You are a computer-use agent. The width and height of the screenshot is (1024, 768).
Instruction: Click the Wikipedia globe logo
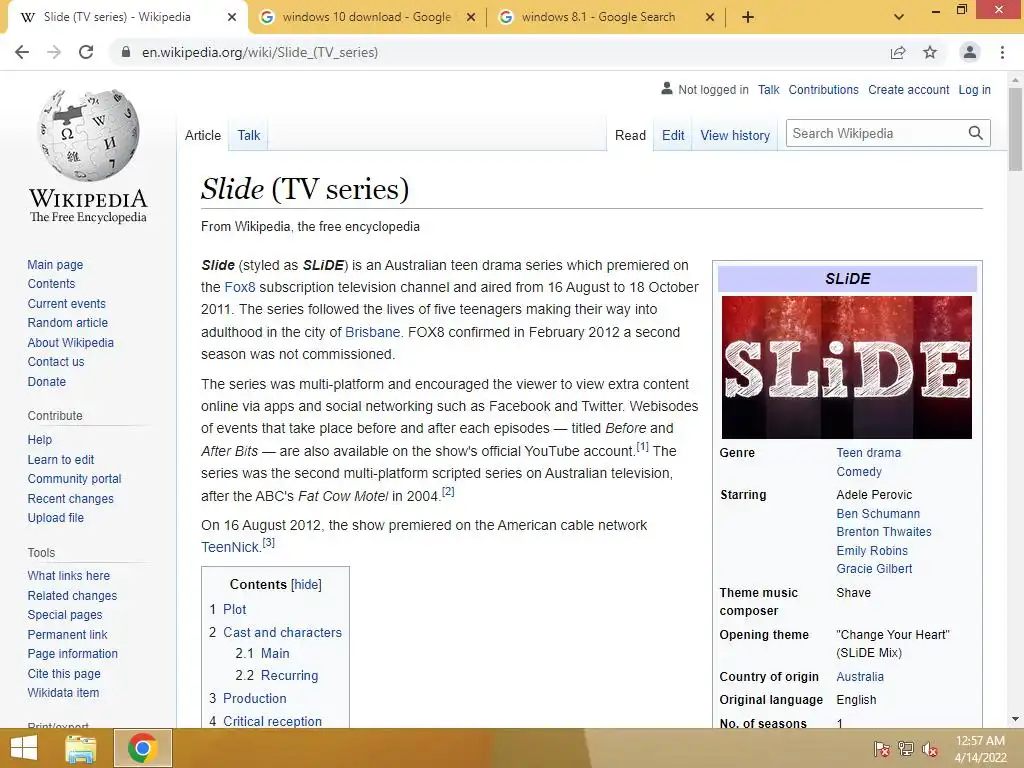(x=88, y=135)
